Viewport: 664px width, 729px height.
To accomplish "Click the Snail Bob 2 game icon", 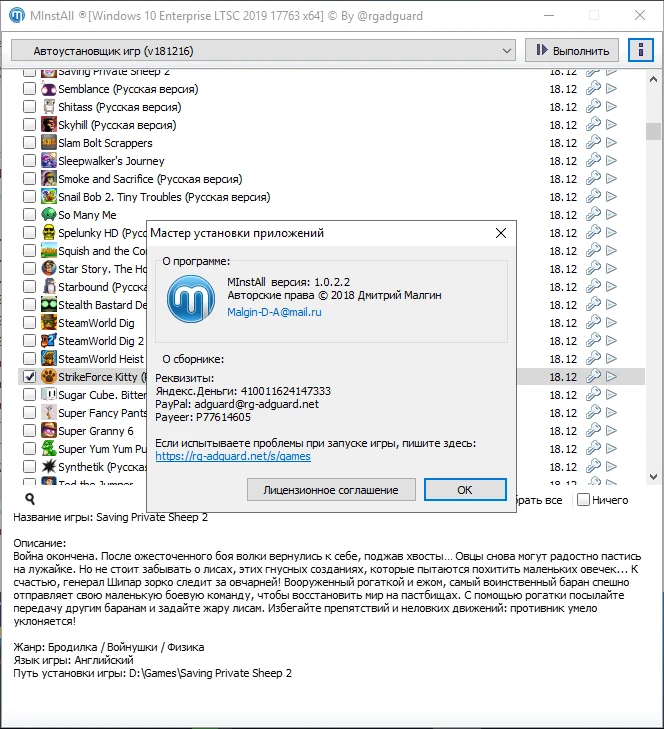I will [49, 197].
